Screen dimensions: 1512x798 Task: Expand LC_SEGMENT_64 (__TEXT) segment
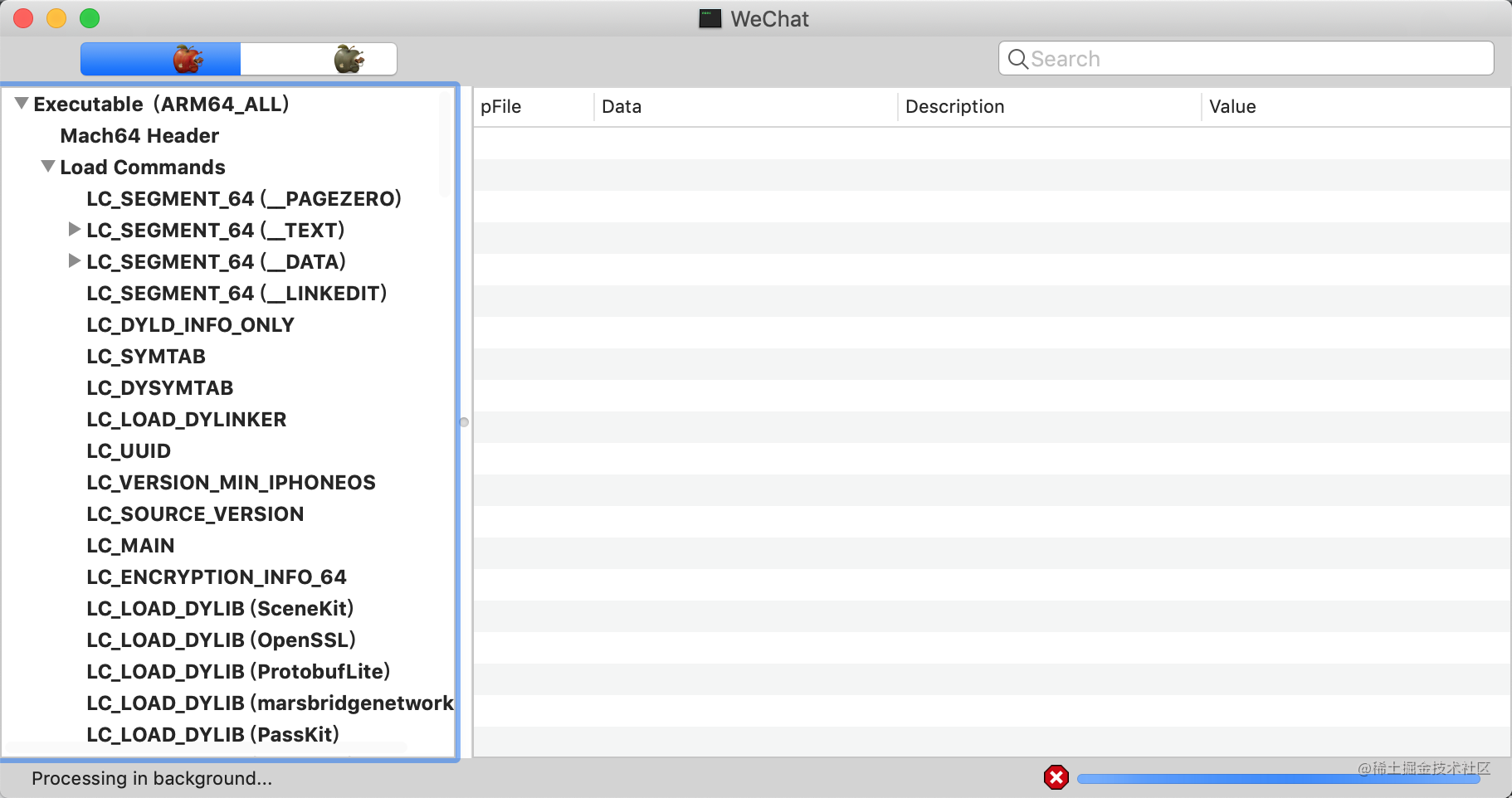(x=75, y=229)
